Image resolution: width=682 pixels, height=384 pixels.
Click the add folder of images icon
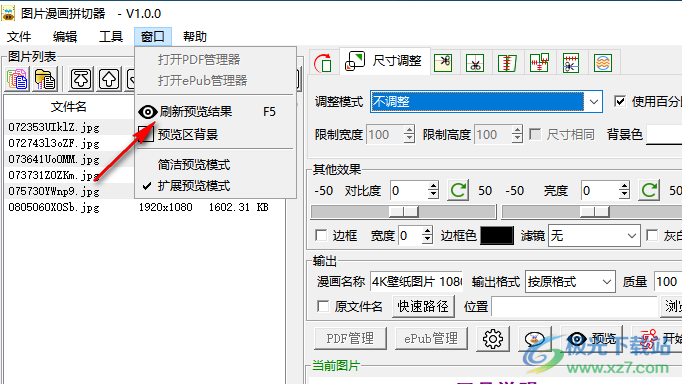(45, 79)
